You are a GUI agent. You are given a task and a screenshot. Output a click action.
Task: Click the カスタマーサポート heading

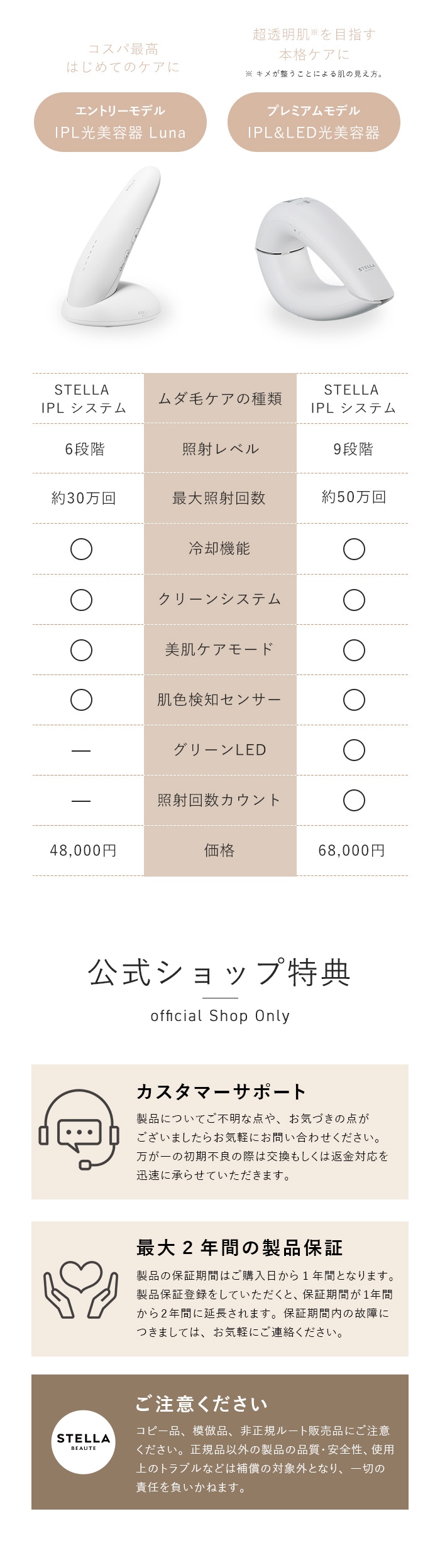[x=221, y=1091]
